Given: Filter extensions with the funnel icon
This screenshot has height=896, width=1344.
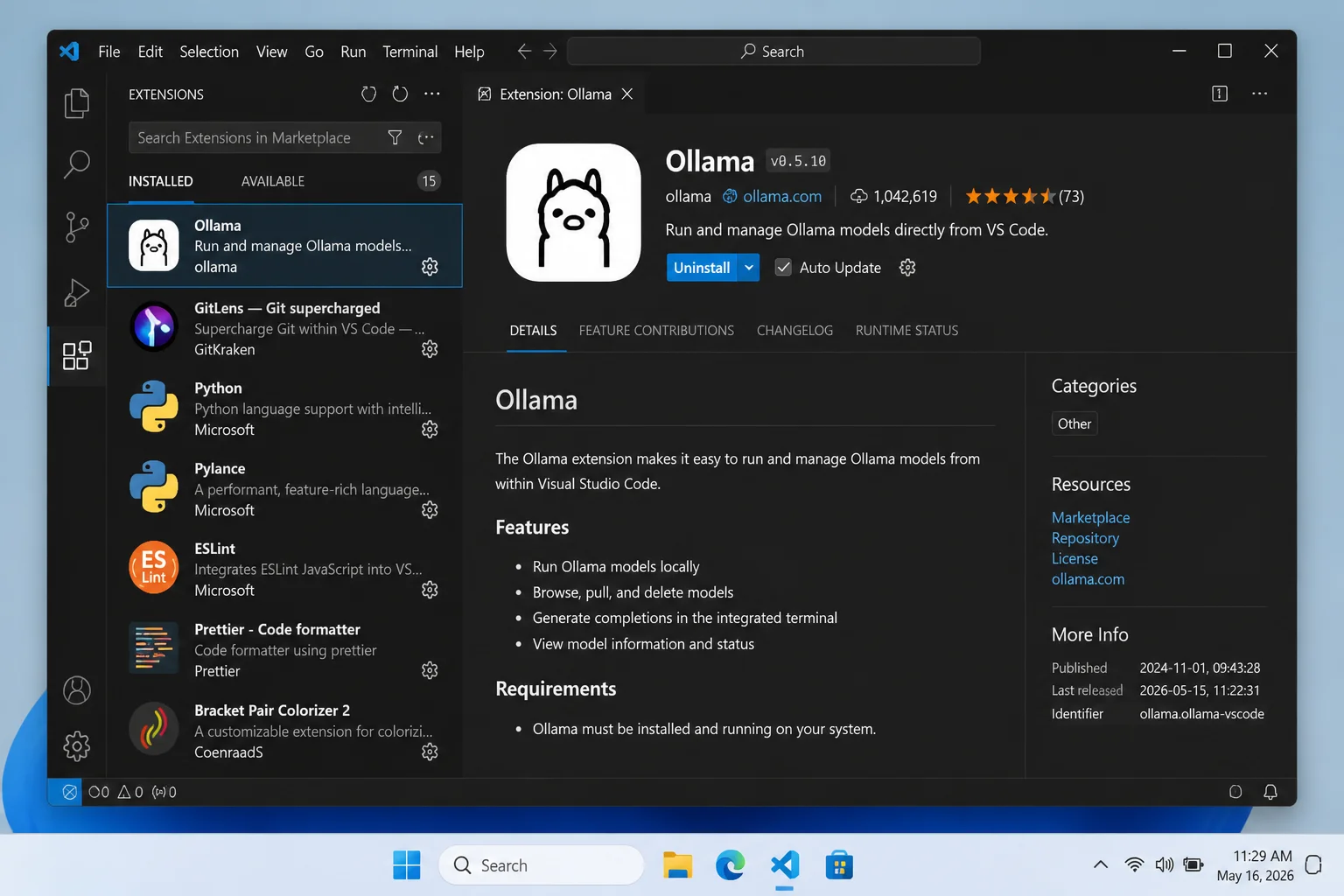Looking at the screenshot, I should [395, 137].
